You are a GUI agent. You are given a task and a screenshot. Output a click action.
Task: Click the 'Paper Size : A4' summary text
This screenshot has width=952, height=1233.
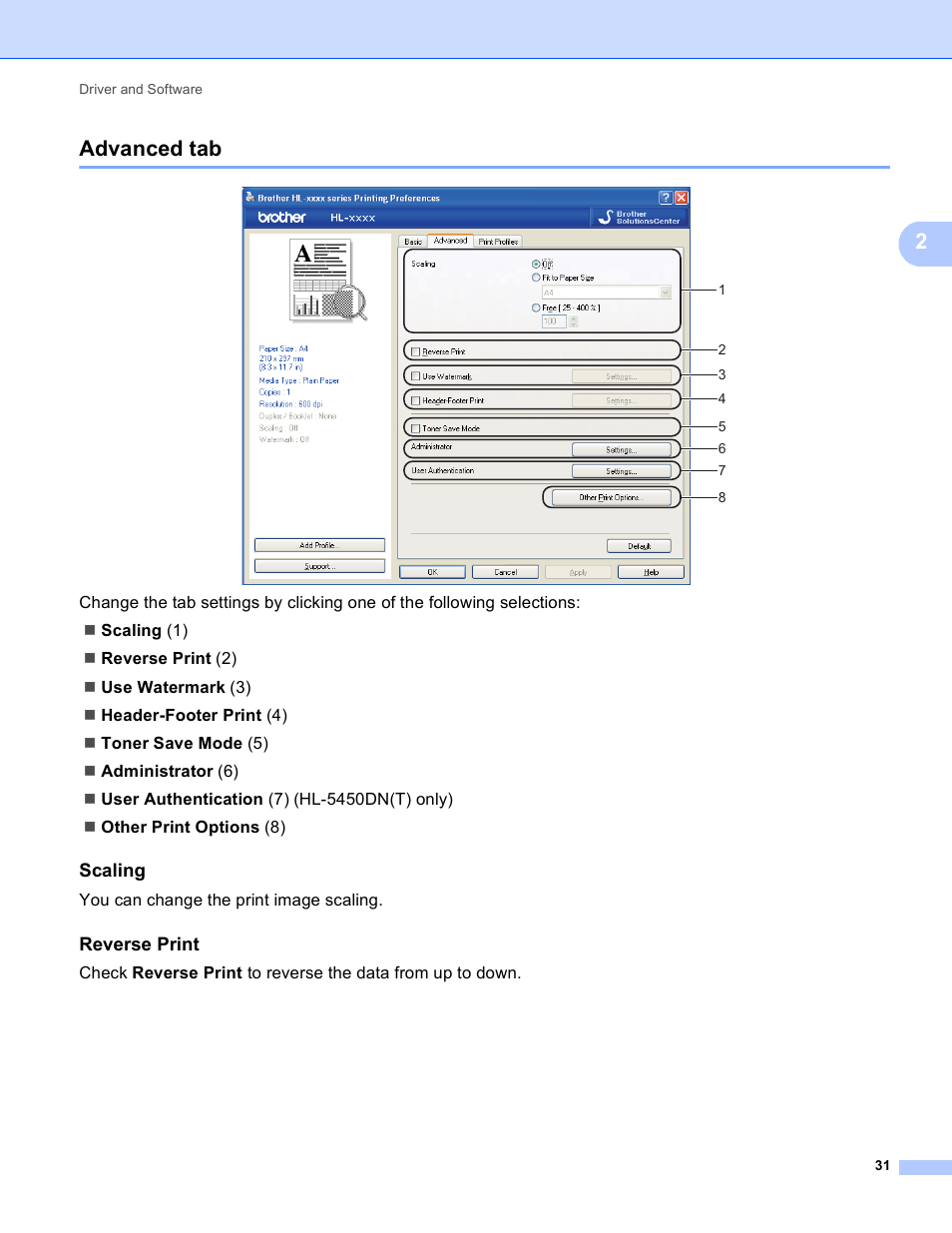pyautogui.click(x=283, y=349)
